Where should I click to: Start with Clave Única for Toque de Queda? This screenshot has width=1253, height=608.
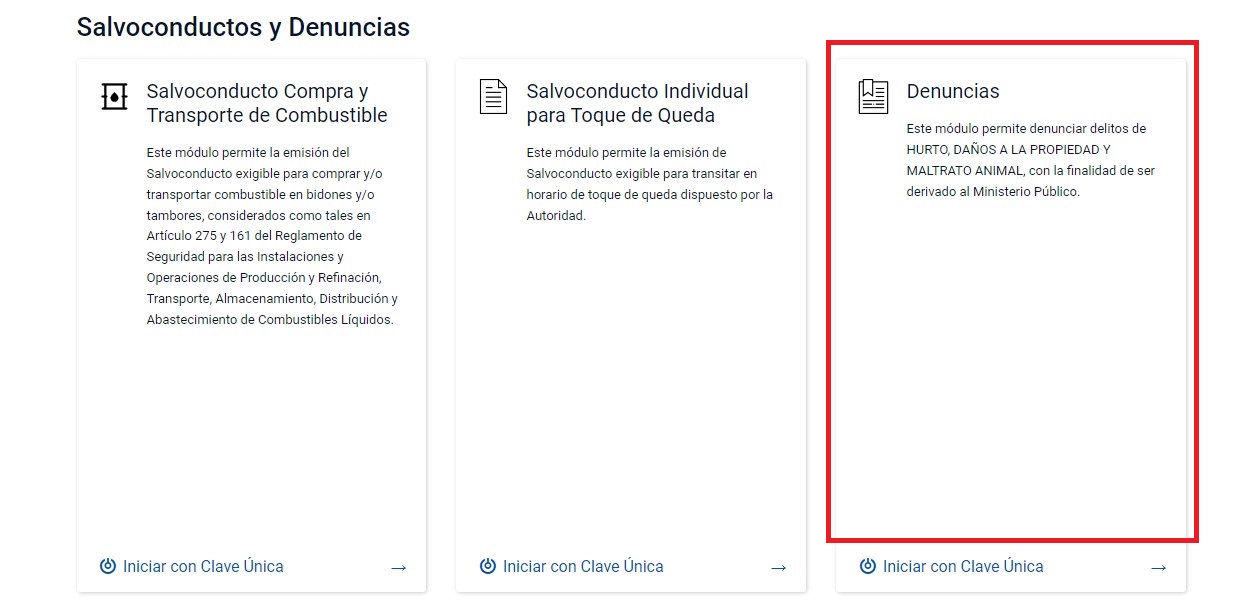[x=583, y=567]
